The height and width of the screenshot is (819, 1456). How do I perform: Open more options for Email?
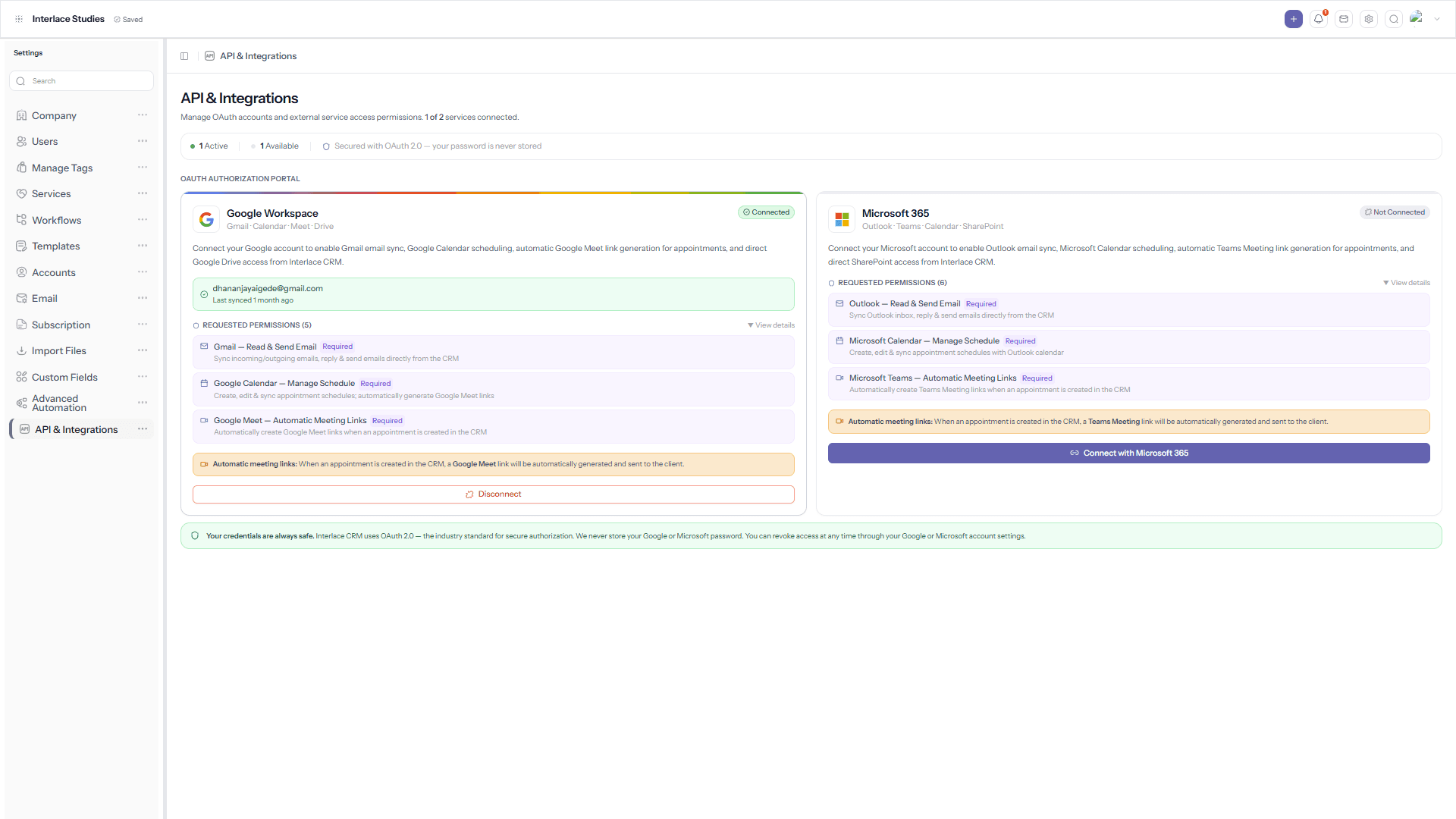click(143, 298)
